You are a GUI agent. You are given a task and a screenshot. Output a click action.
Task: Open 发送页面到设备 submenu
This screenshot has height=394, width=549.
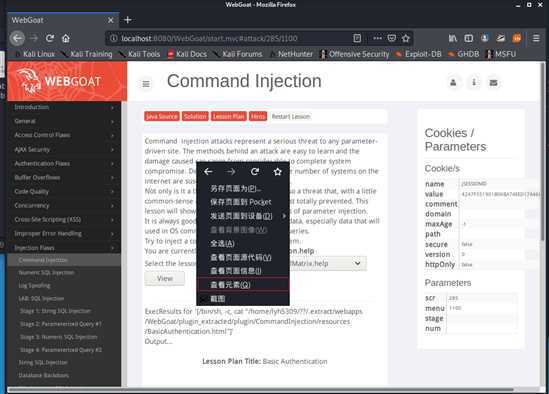click(x=243, y=216)
